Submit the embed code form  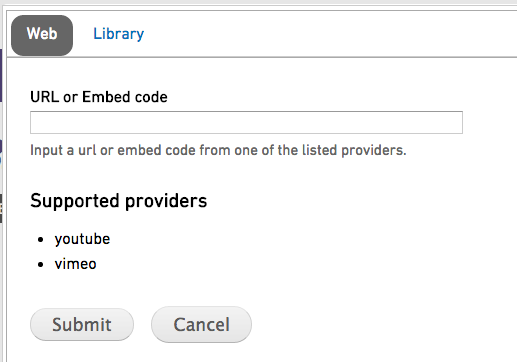tap(82, 324)
